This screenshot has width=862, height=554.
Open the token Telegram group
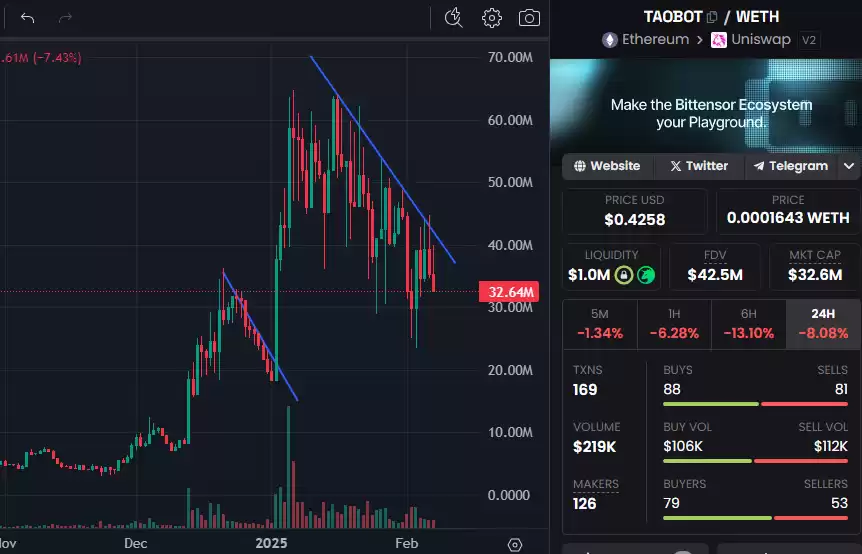(x=791, y=166)
